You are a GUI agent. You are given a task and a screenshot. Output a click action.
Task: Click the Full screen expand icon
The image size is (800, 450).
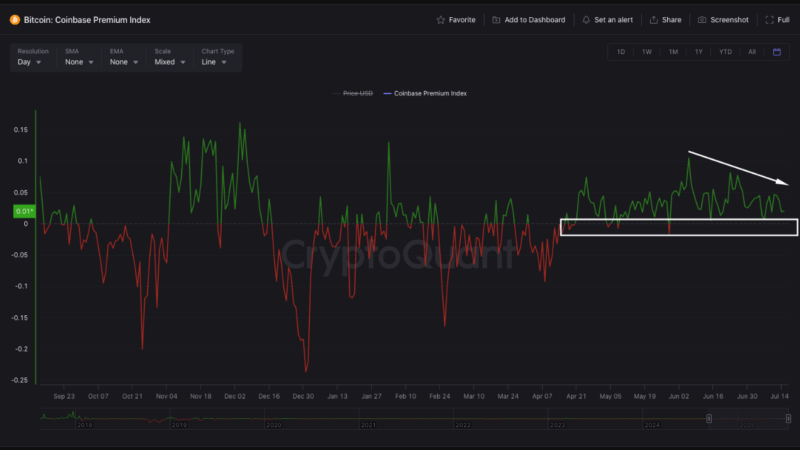769,20
